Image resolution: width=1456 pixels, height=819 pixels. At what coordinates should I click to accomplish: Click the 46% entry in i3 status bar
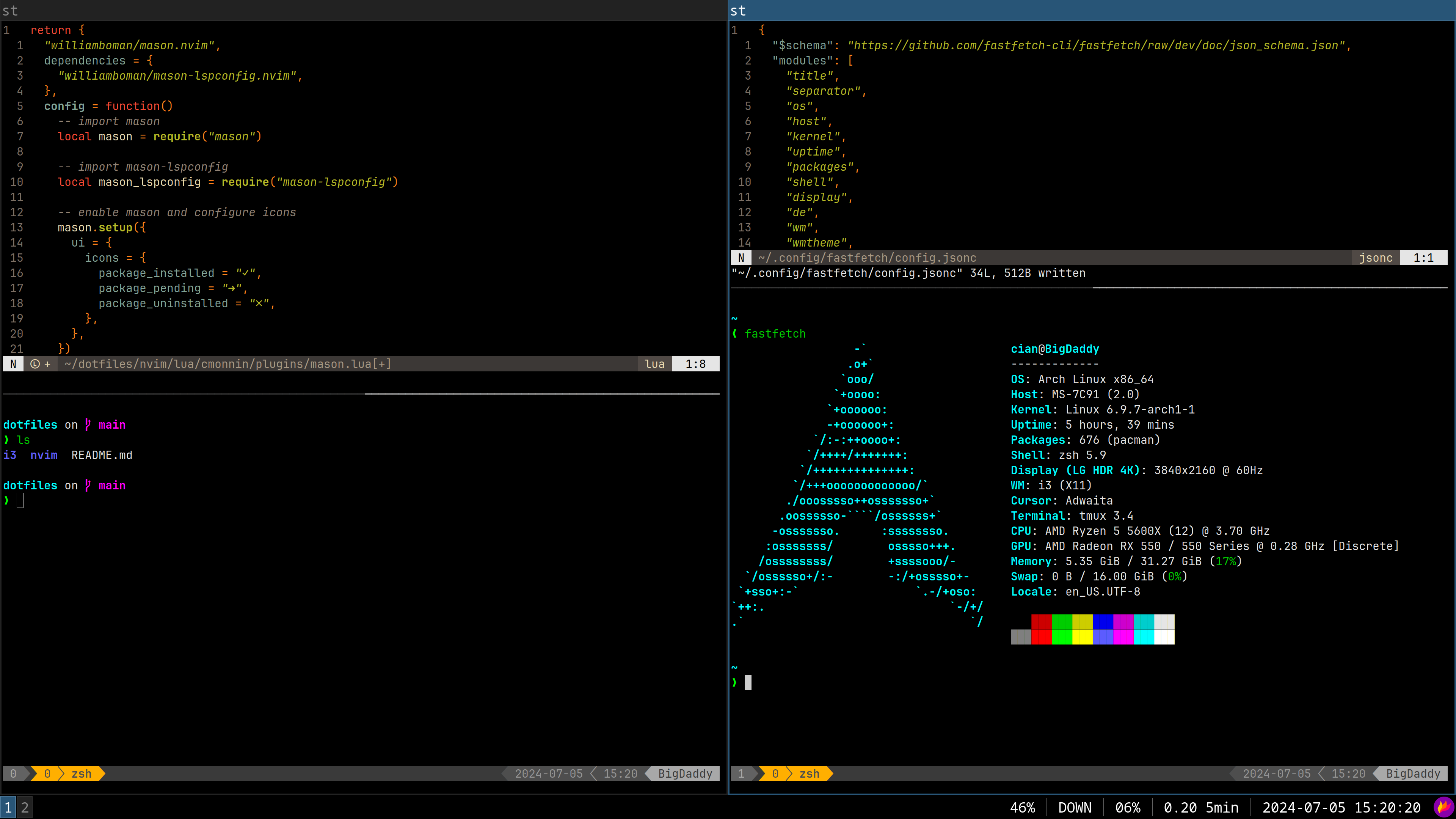coord(1023,808)
